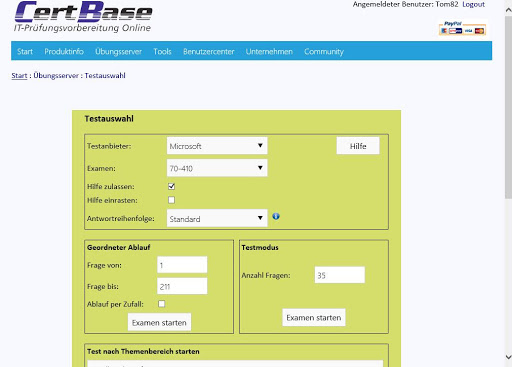Click the blue info icon beside Antwortreihenfolge

click(x=276, y=216)
